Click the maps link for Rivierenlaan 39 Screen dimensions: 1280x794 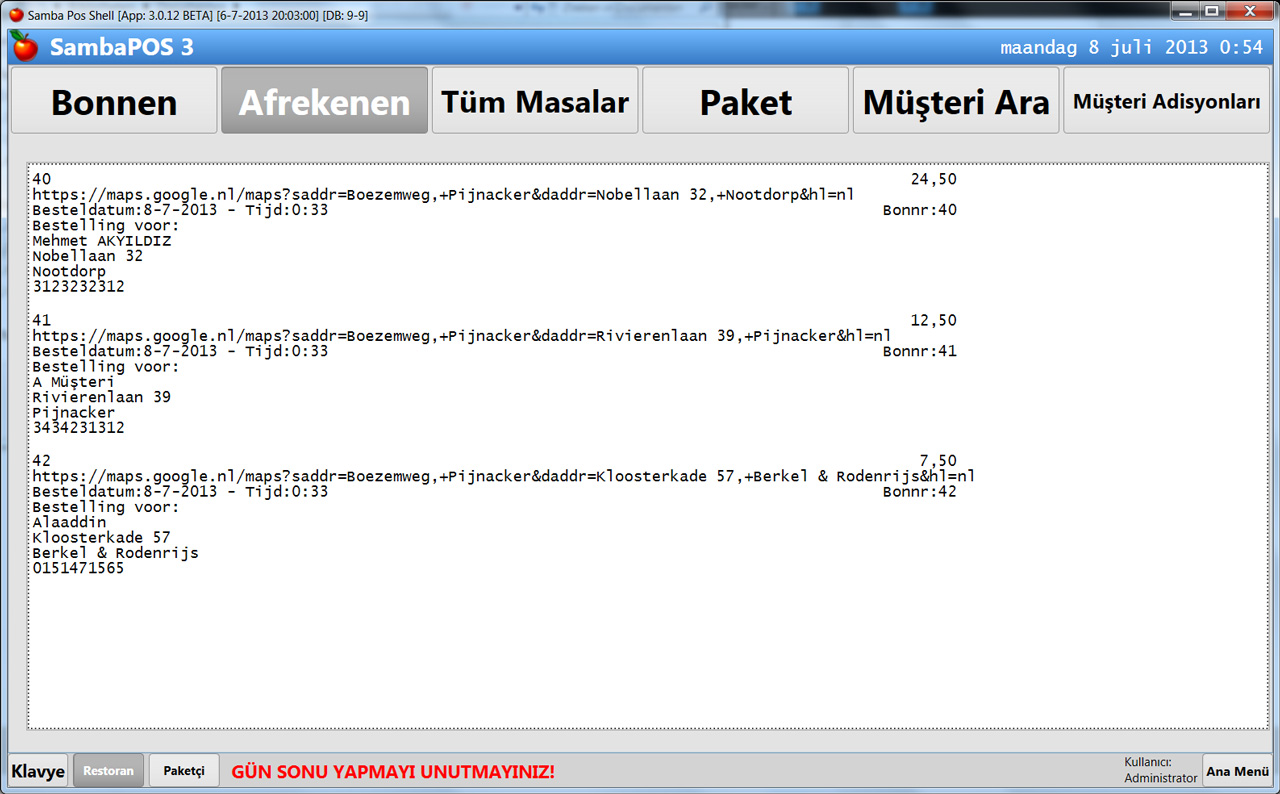click(x=460, y=336)
